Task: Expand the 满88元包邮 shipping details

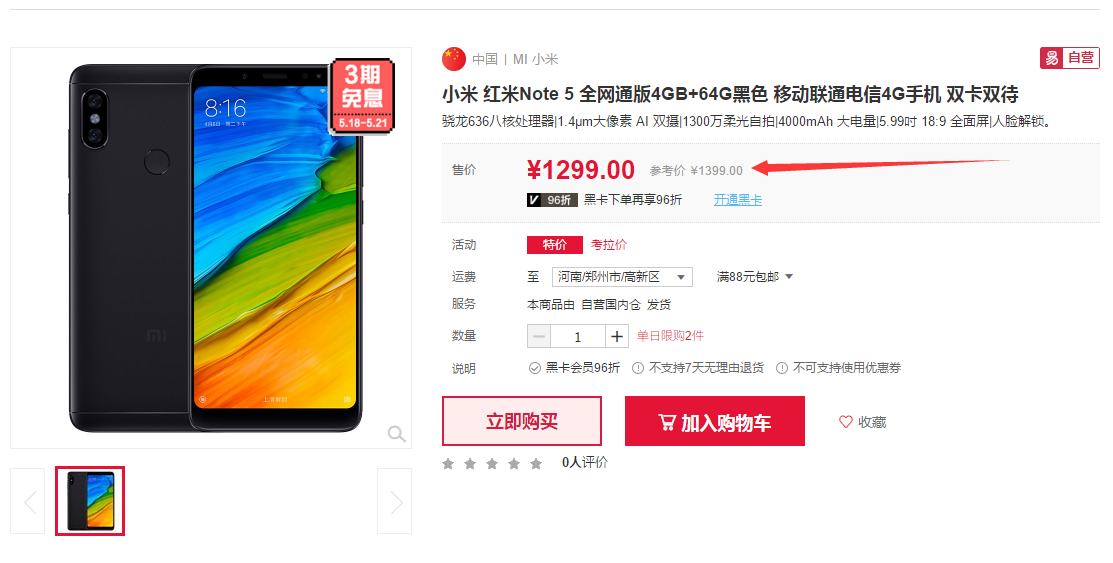Action: (x=755, y=277)
